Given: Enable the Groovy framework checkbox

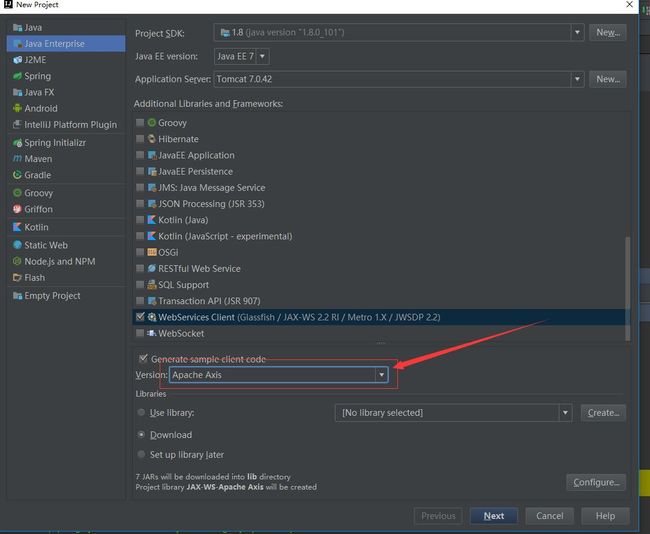Looking at the screenshot, I should point(140,123).
